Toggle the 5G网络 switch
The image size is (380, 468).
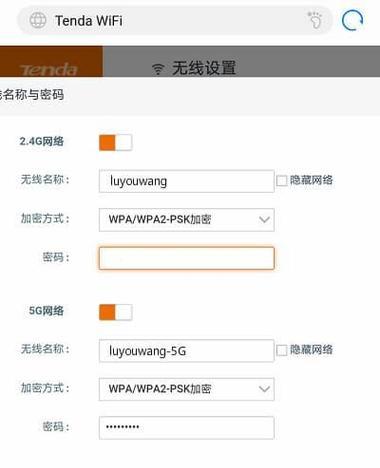tap(115, 312)
